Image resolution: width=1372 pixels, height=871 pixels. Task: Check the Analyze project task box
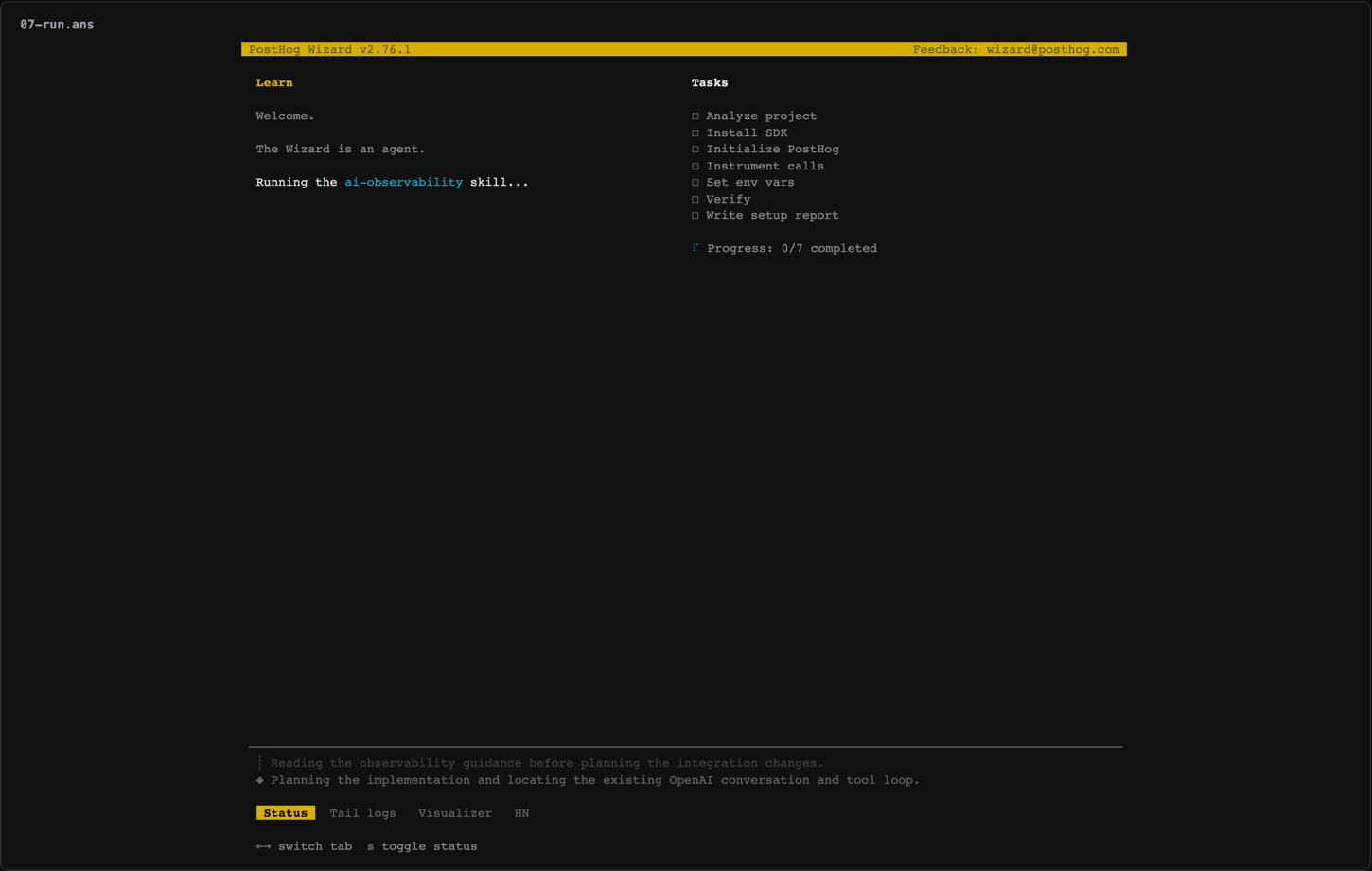[695, 116]
